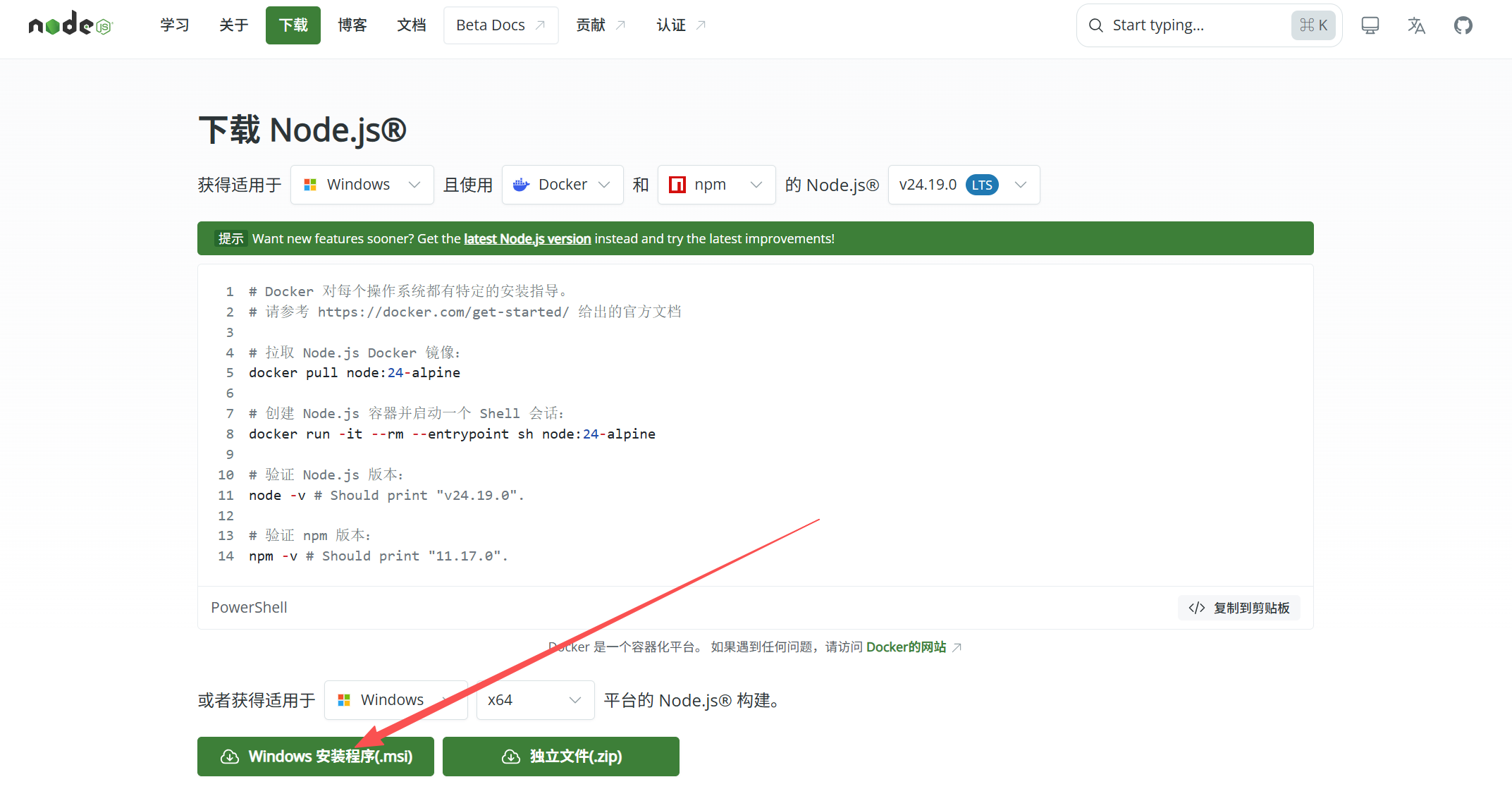This screenshot has width=1512, height=808.
Task: Click the 下载 Node.js® heading
Action: pos(302,130)
